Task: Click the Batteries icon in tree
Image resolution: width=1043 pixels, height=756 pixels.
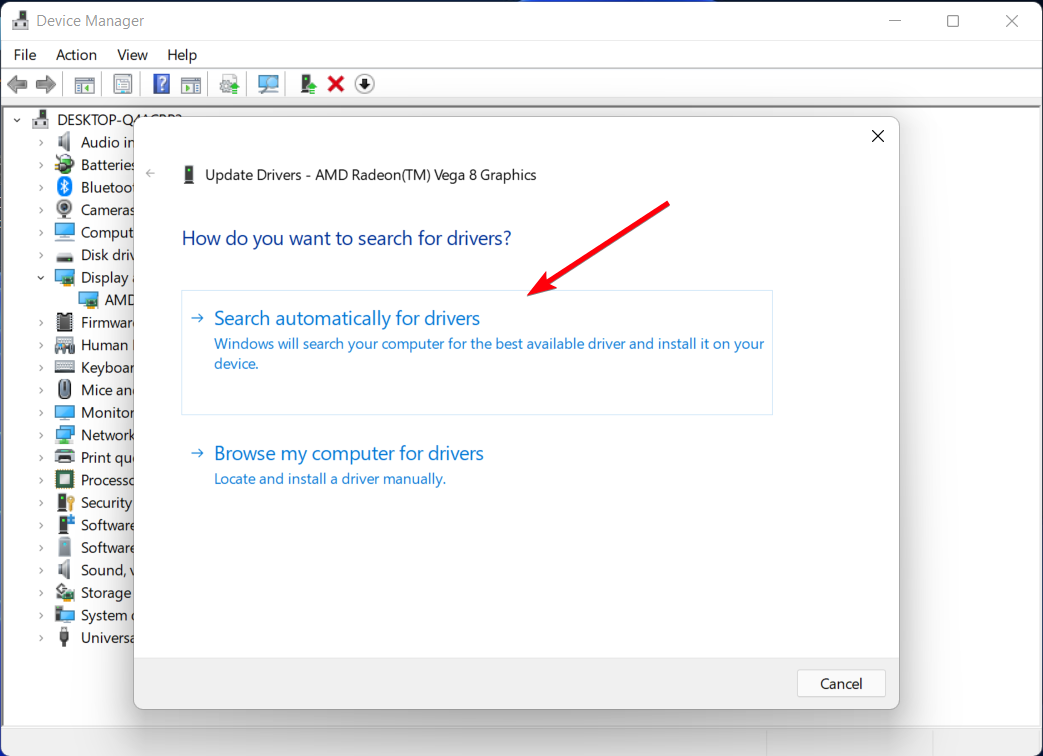Action: pyautogui.click(x=65, y=164)
